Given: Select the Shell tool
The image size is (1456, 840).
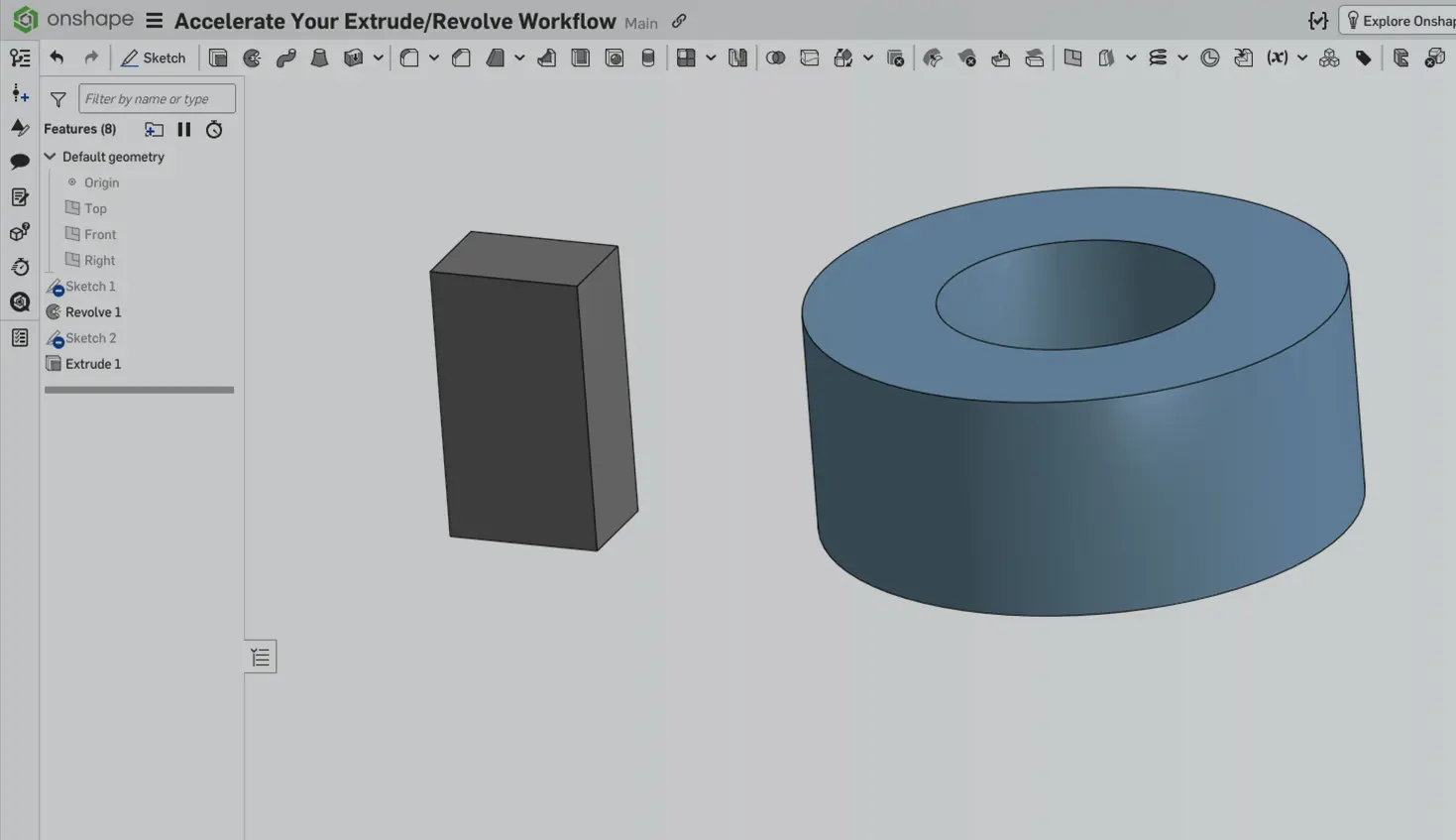Looking at the screenshot, I should 580,58.
